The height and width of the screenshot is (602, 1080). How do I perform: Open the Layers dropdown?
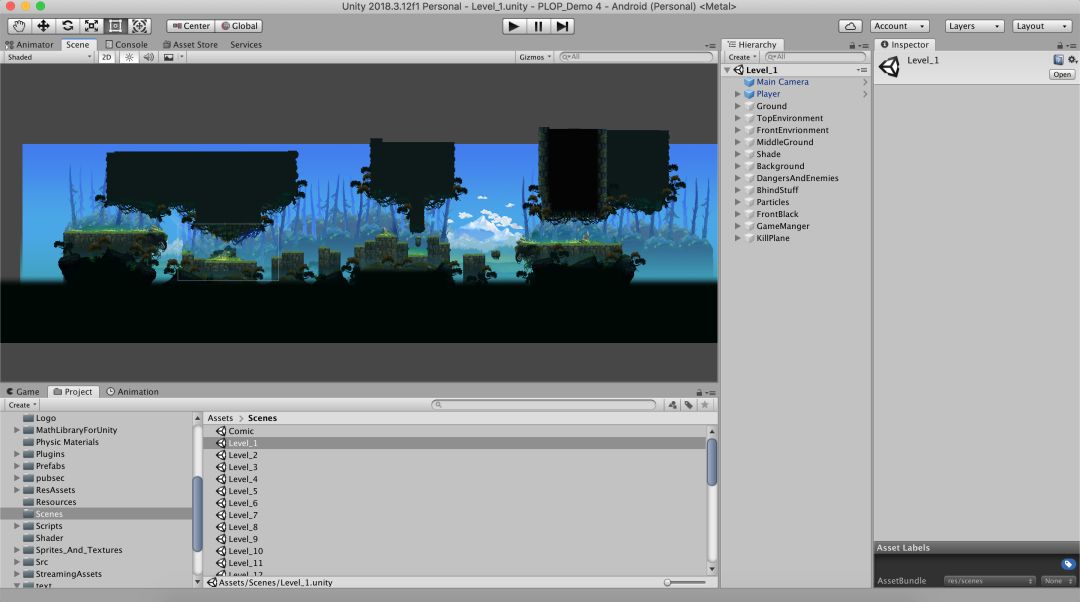[x=974, y=26]
